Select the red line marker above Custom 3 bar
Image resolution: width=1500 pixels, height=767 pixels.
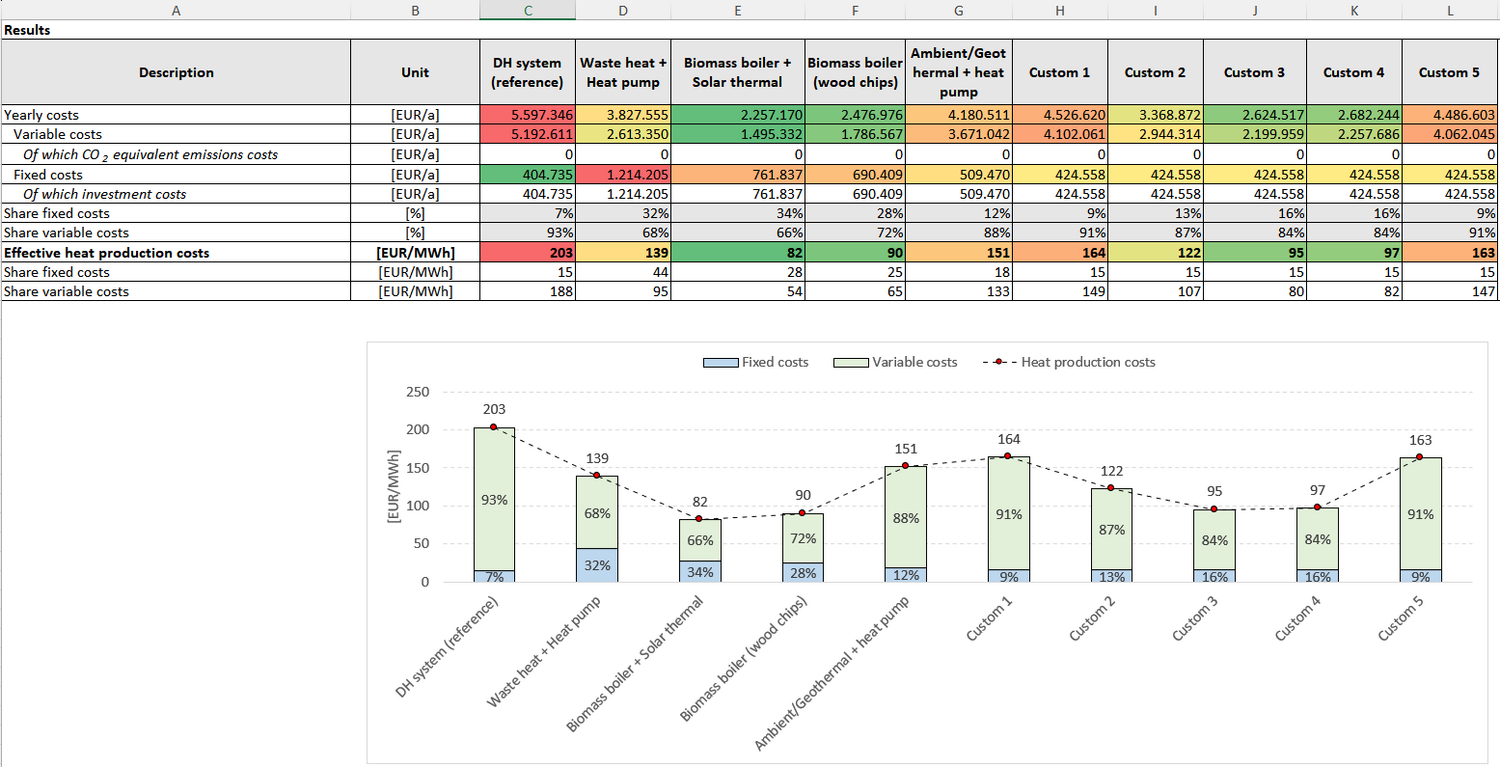coord(1213,509)
